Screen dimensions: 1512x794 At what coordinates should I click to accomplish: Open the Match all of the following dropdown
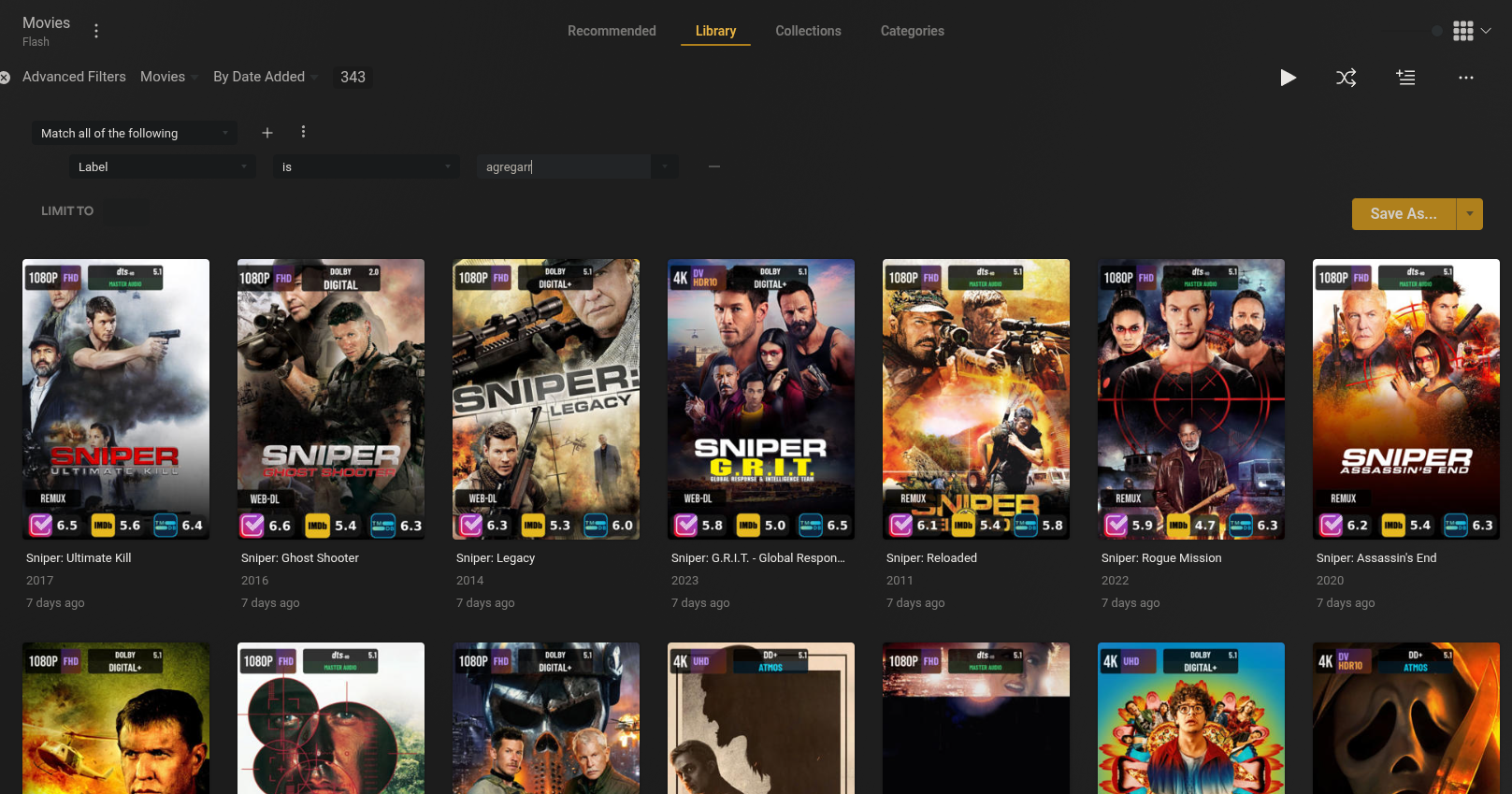pos(135,133)
